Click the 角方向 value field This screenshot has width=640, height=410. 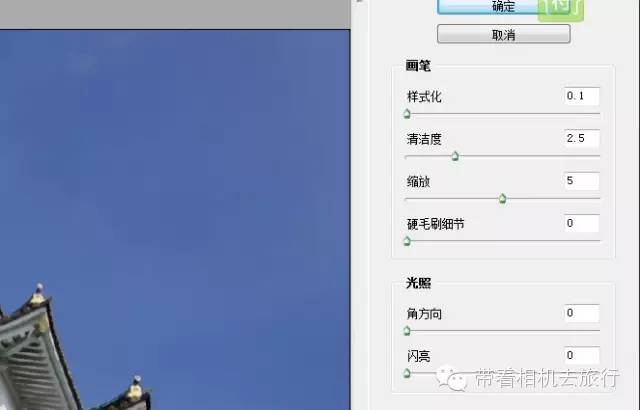582,313
